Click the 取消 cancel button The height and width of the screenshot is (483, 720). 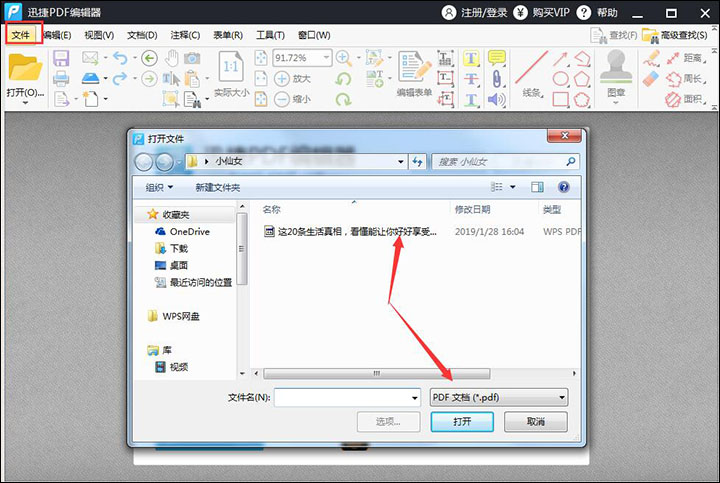[536, 422]
